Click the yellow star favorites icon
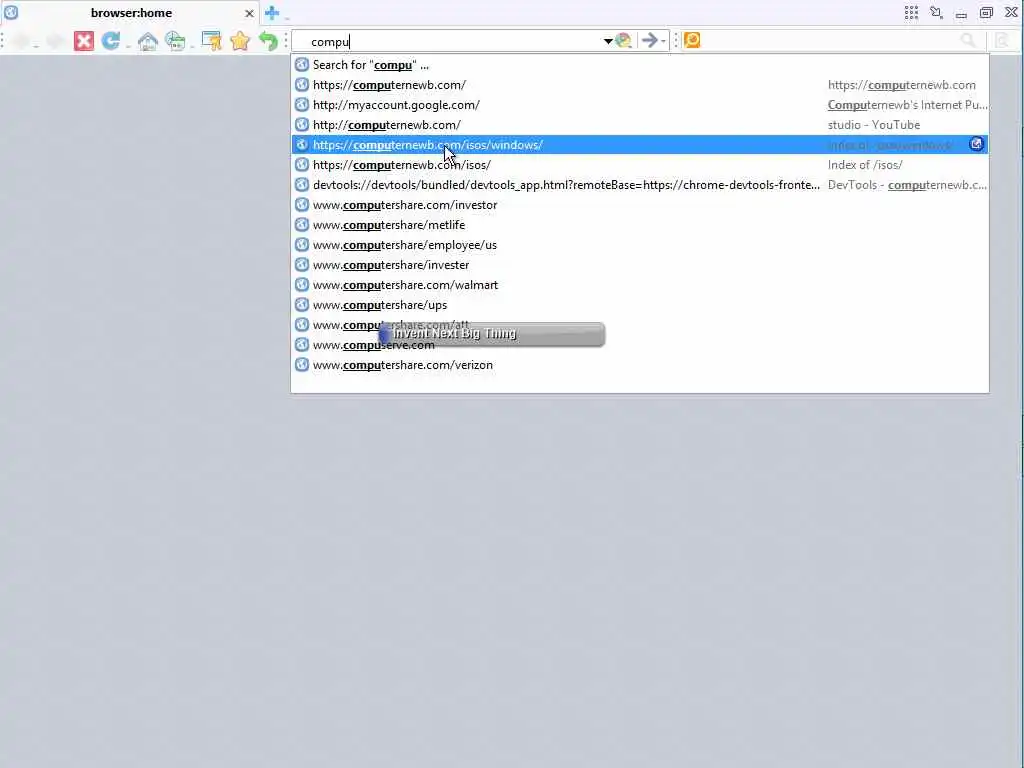 [240, 41]
